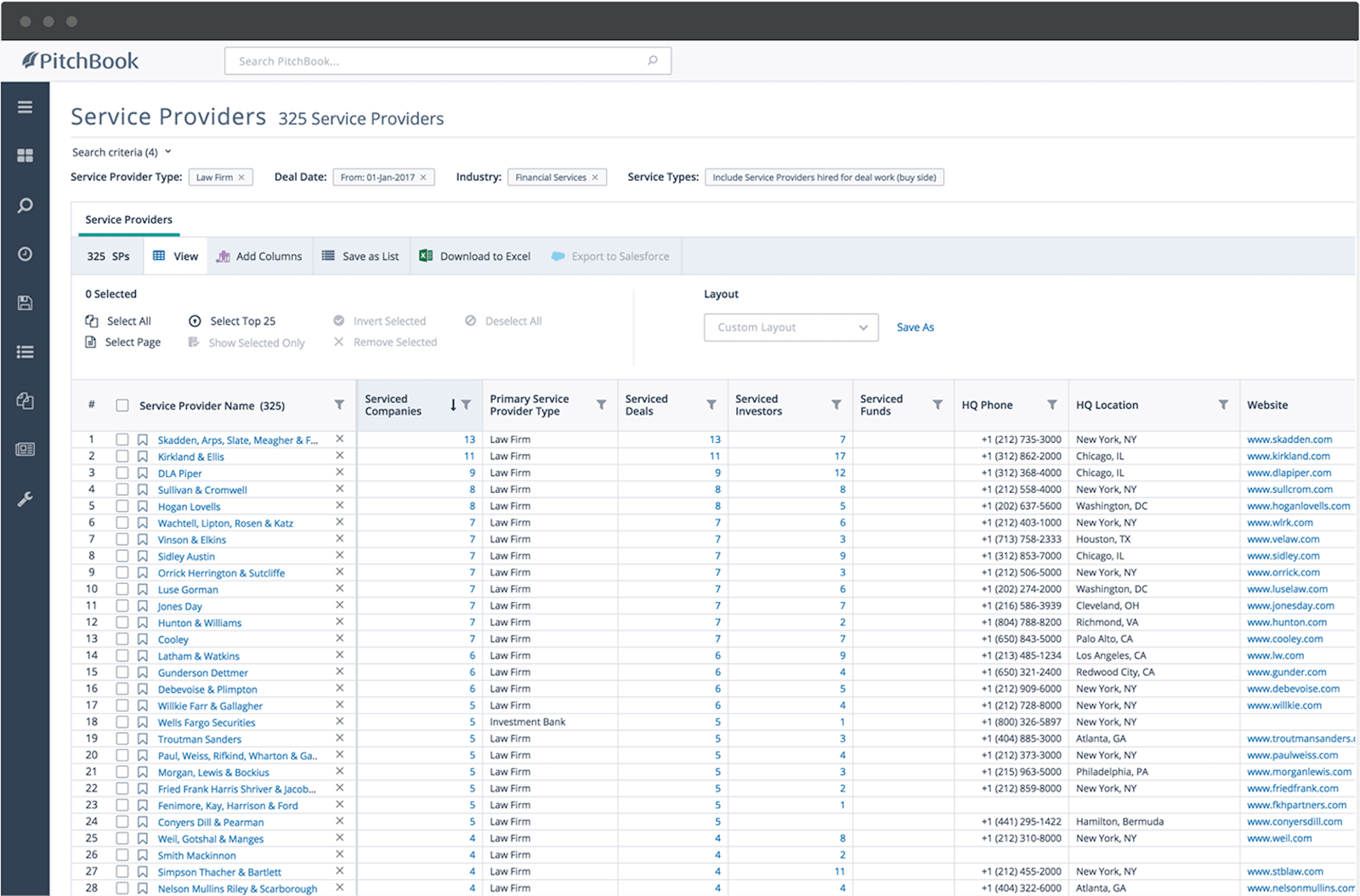The height and width of the screenshot is (896, 1360).
Task: Click Download to Excel
Action: coord(475,256)
